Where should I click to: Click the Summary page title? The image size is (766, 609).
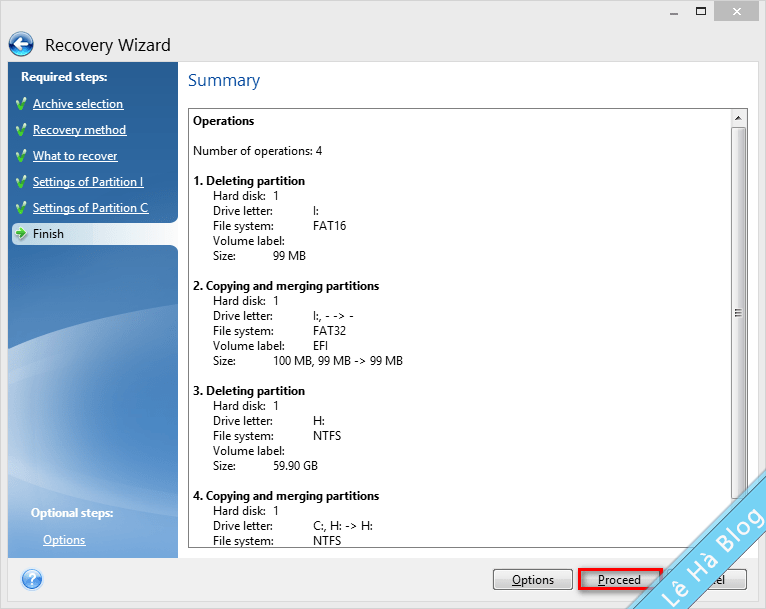point(224,80)
